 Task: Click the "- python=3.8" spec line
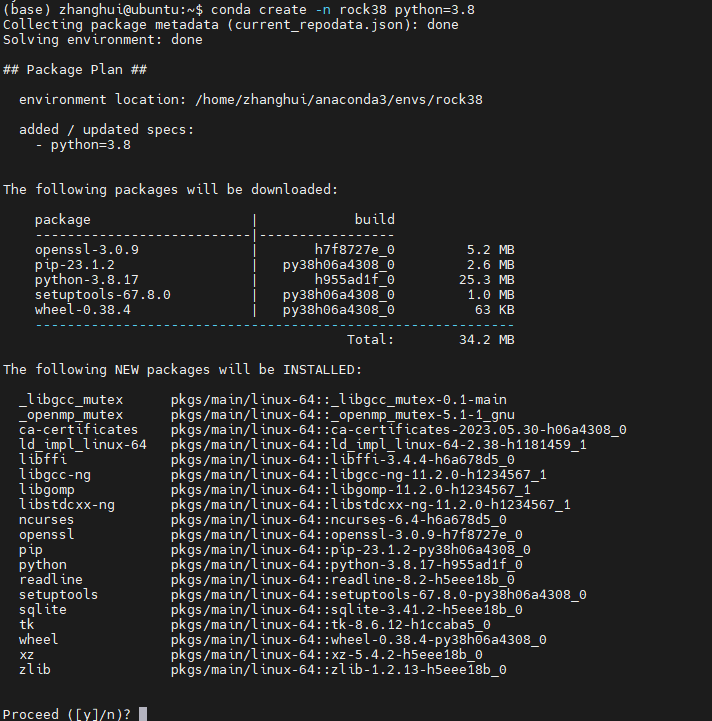click(x=83, y=144)
